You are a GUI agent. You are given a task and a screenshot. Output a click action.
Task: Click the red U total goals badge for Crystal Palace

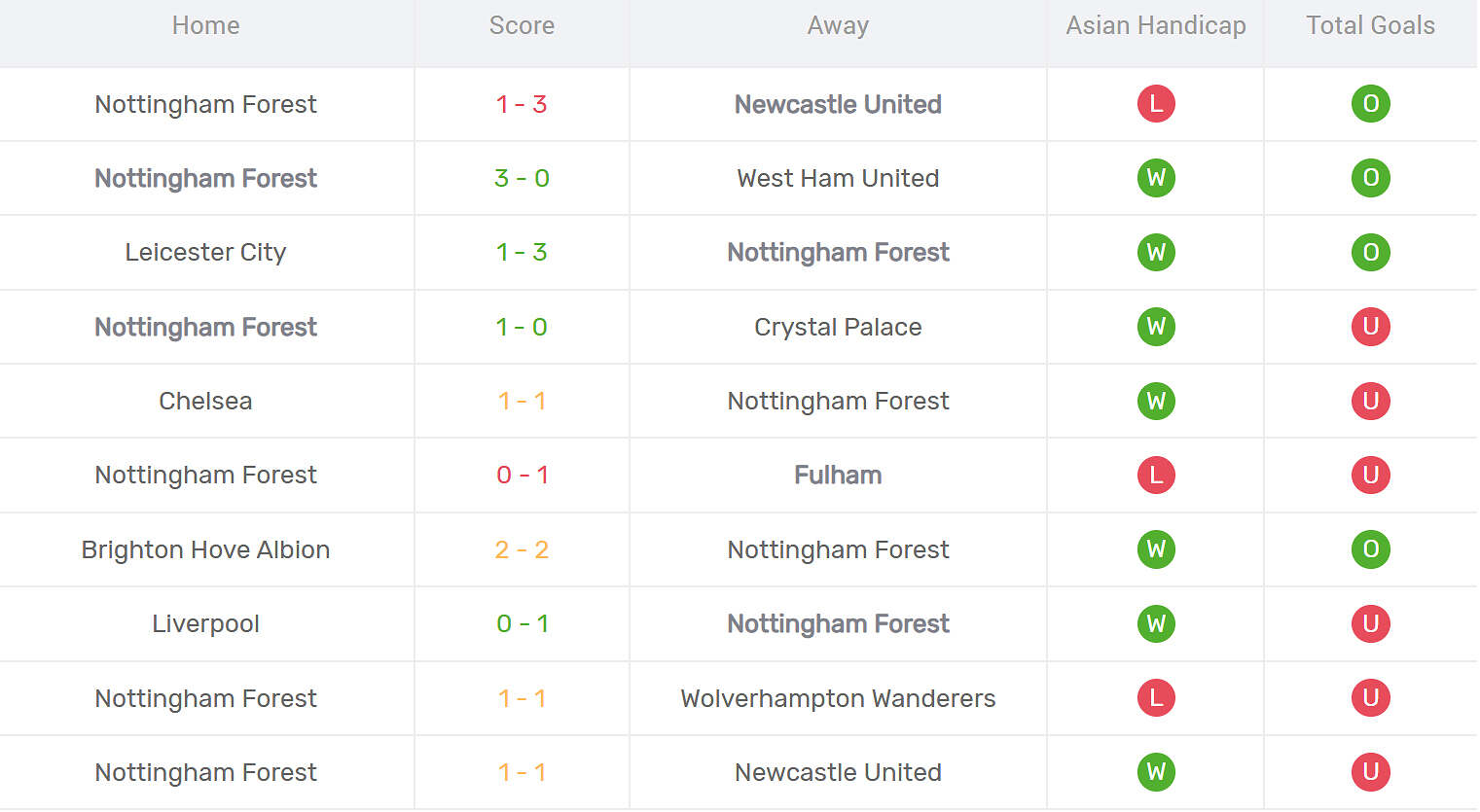(1370, 327)
